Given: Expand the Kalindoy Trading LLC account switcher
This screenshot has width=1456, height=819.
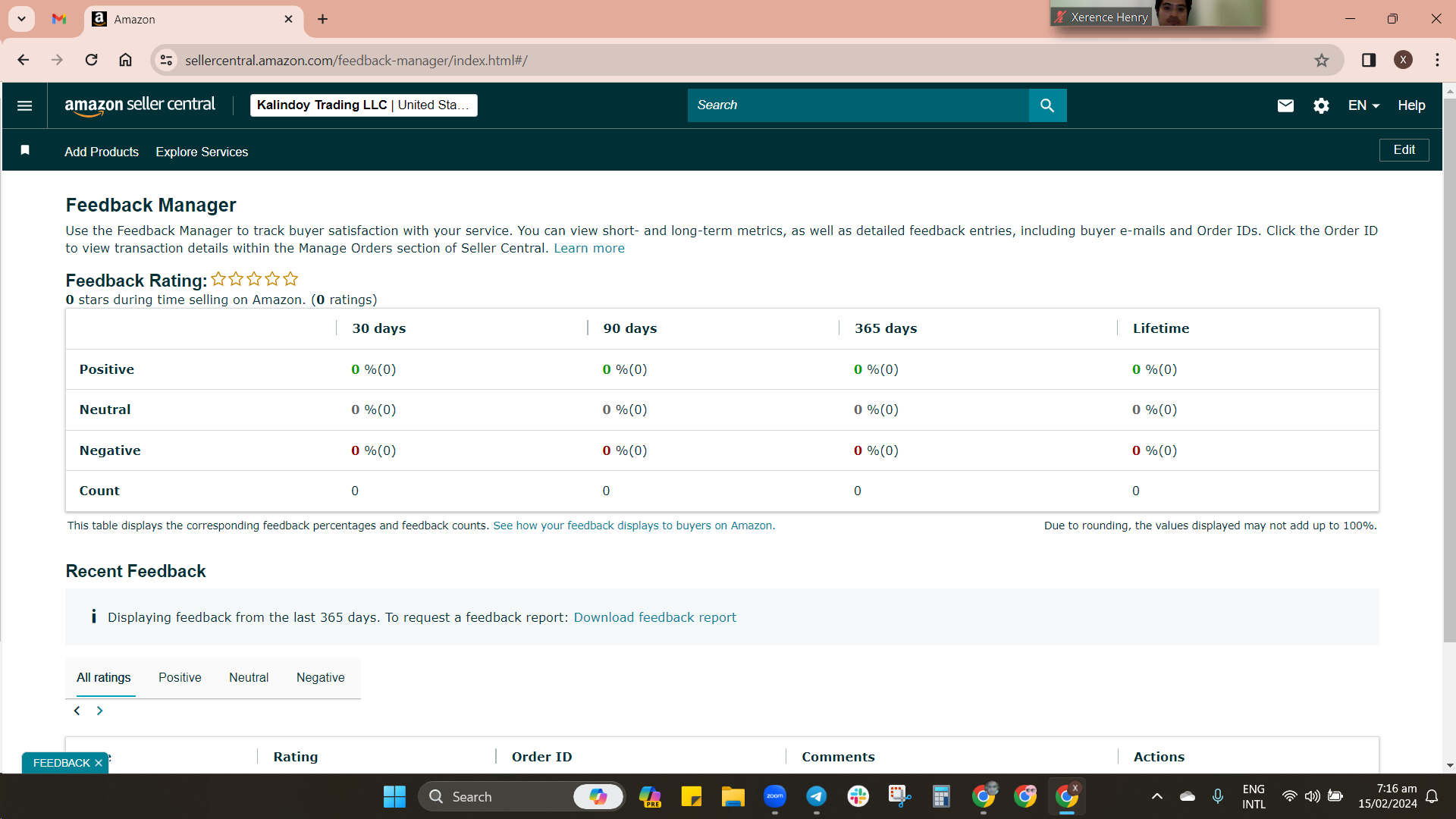Looking at the screenshot, I should (x=363, y=105).
